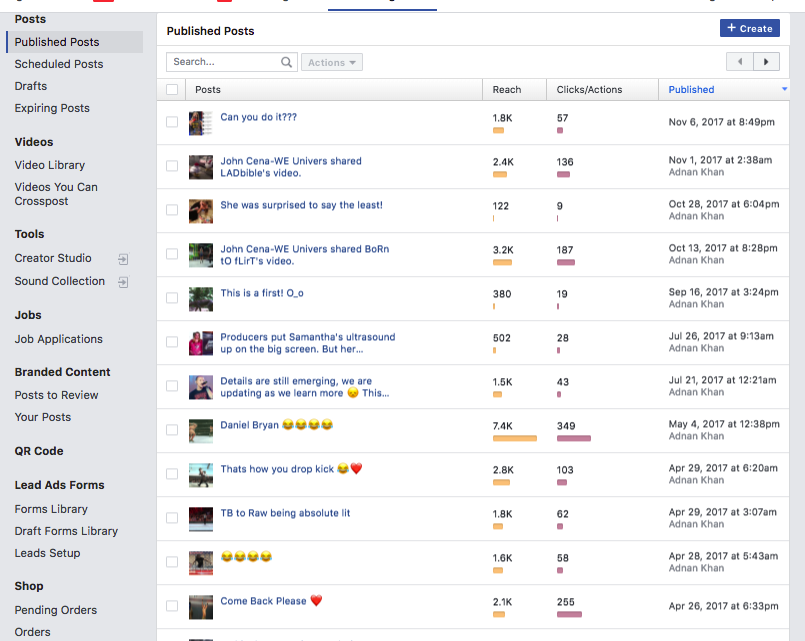Click the 255 clicks bar for Come Back Please

tap(569, 614)
